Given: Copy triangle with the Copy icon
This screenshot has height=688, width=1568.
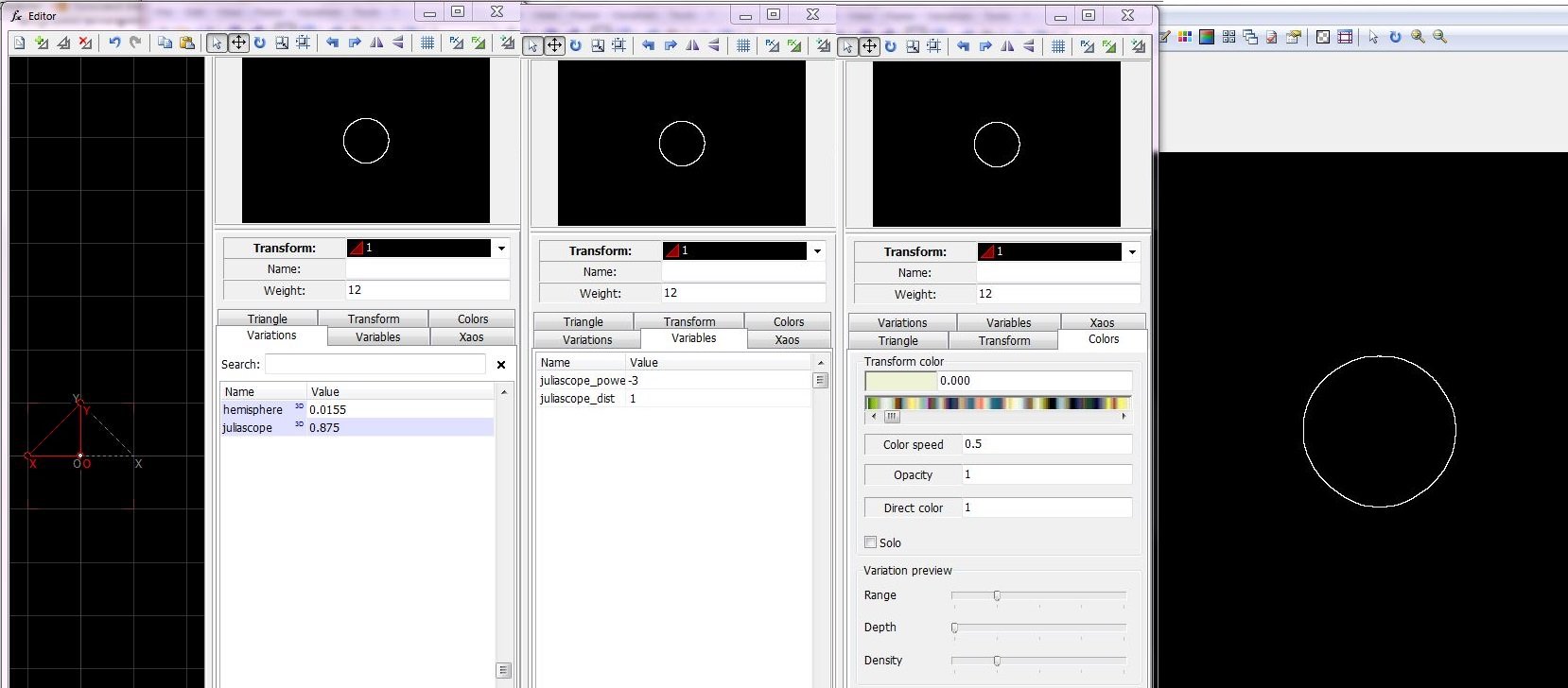Looking at the screenshot, I should (166, 43).
